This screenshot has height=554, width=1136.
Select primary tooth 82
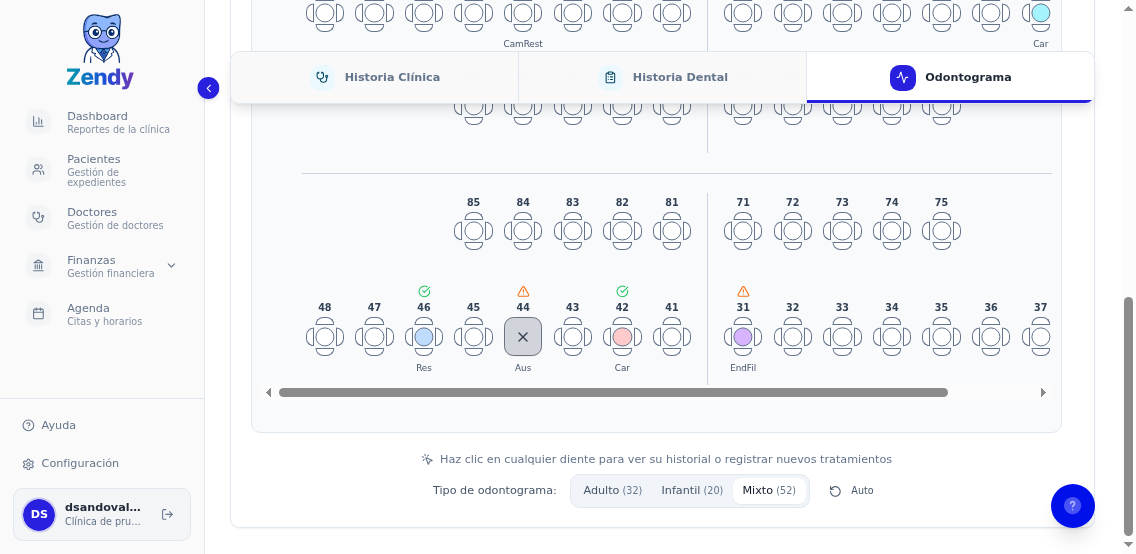coord(622,231)
